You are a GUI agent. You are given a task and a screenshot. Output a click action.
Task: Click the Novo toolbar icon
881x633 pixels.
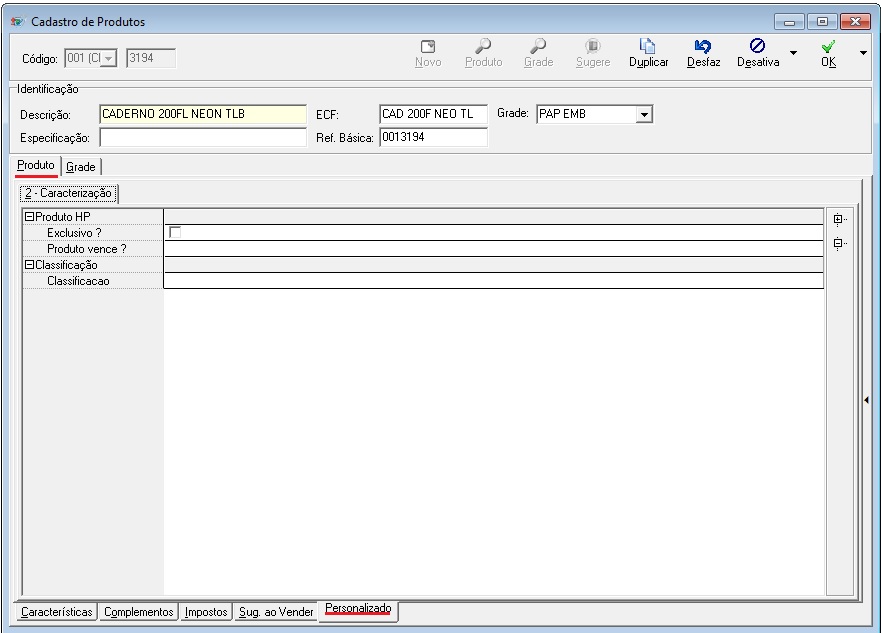428,53
